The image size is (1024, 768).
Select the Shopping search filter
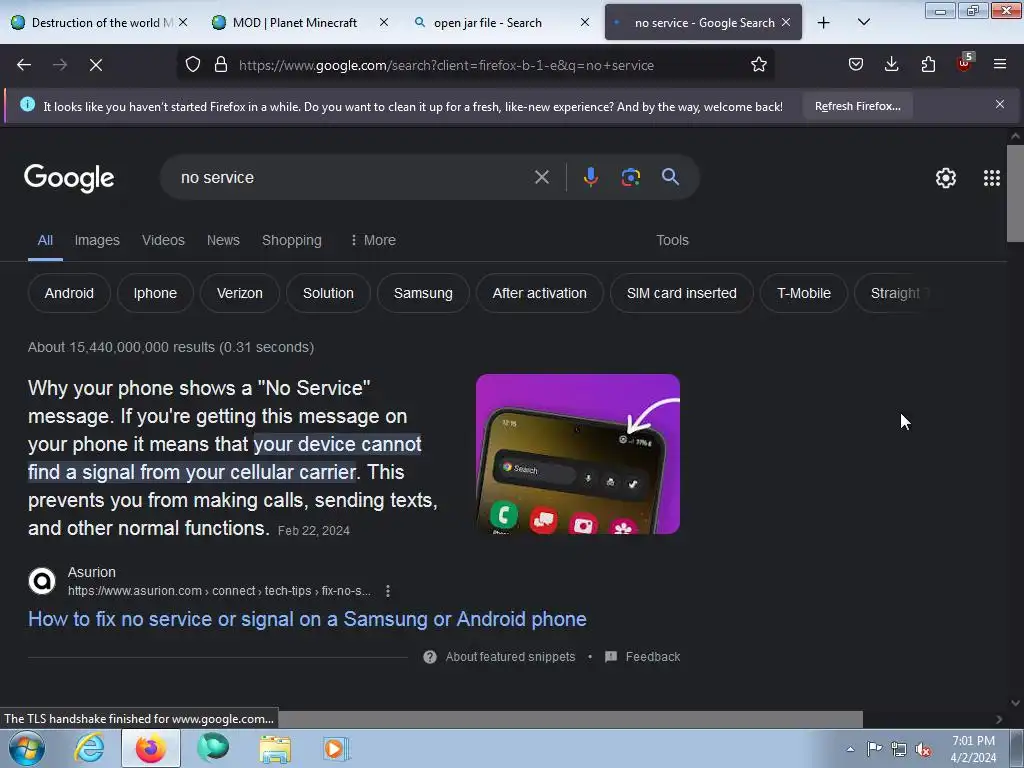tap(292, 240)
